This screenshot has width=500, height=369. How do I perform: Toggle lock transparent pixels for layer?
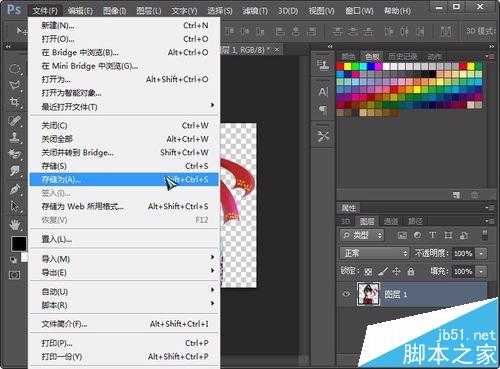pyautogui.click(x=368, y=272)
